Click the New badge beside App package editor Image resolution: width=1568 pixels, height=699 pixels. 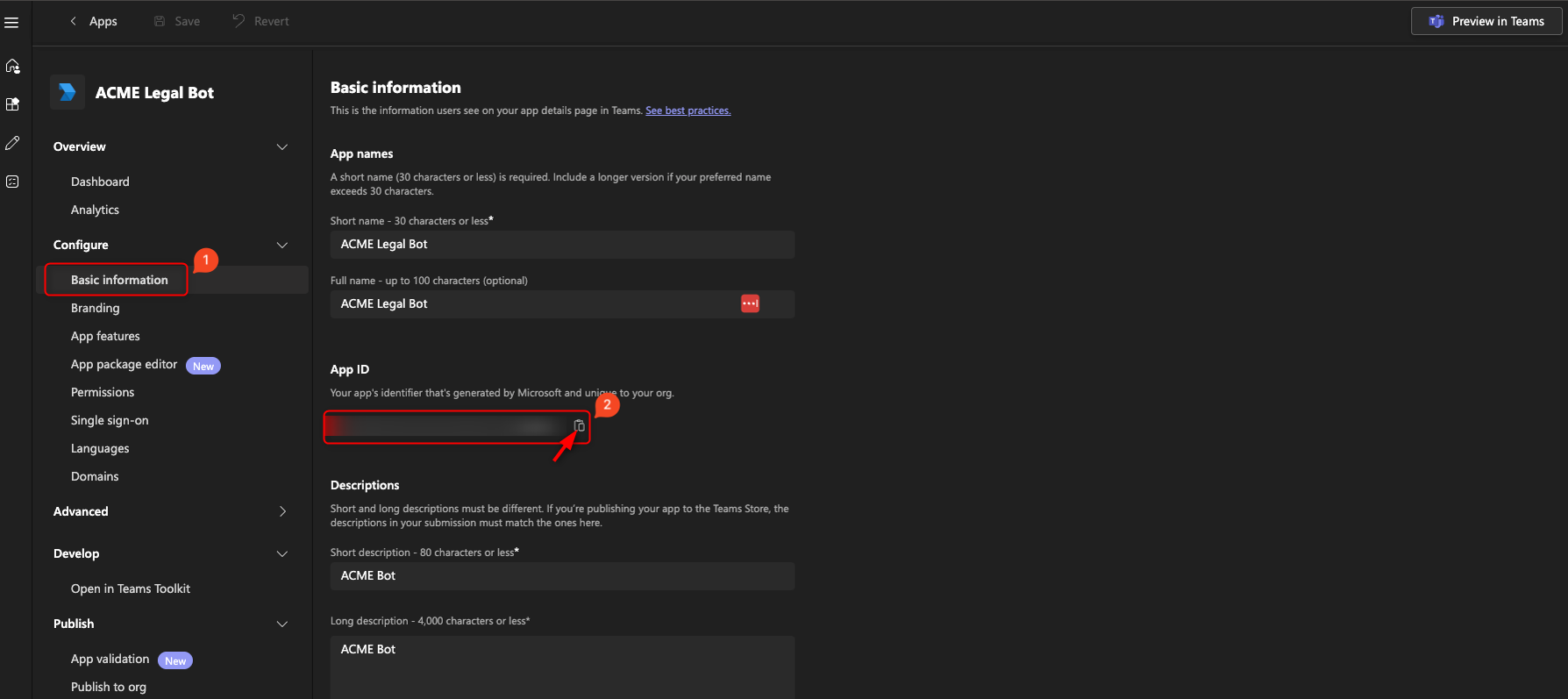[203, 366]
